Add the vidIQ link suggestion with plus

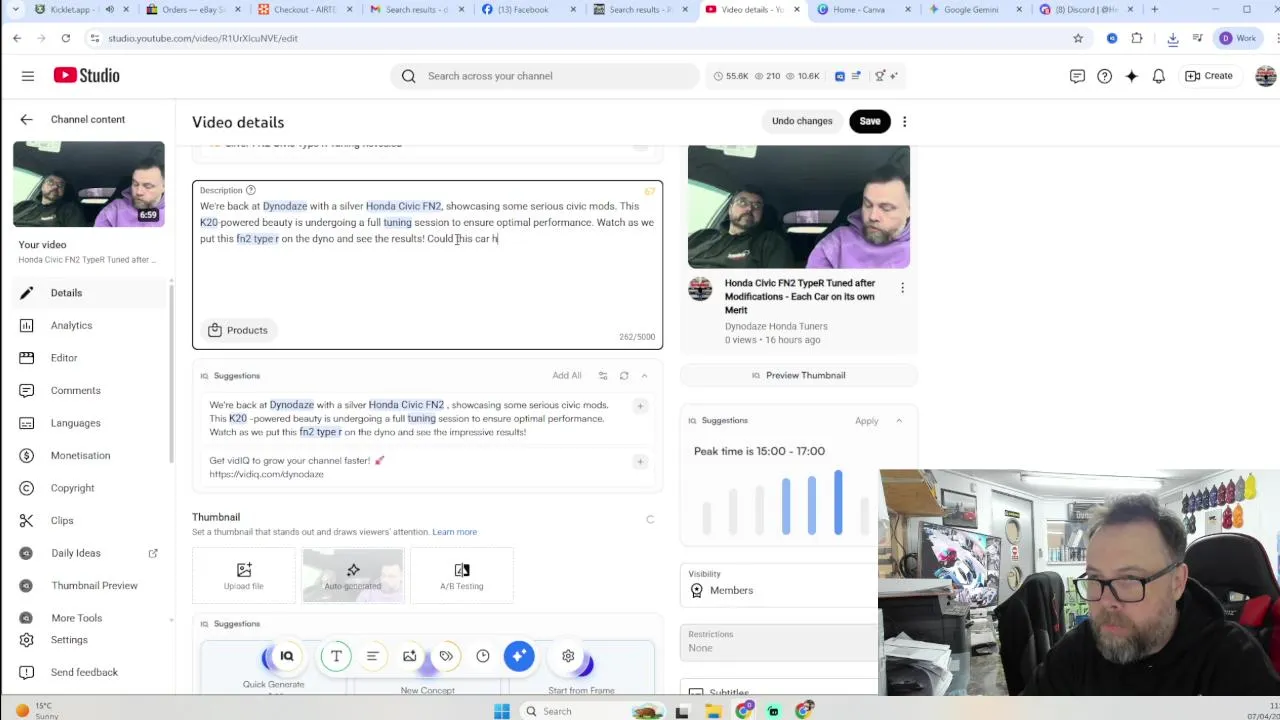point(640,462)
